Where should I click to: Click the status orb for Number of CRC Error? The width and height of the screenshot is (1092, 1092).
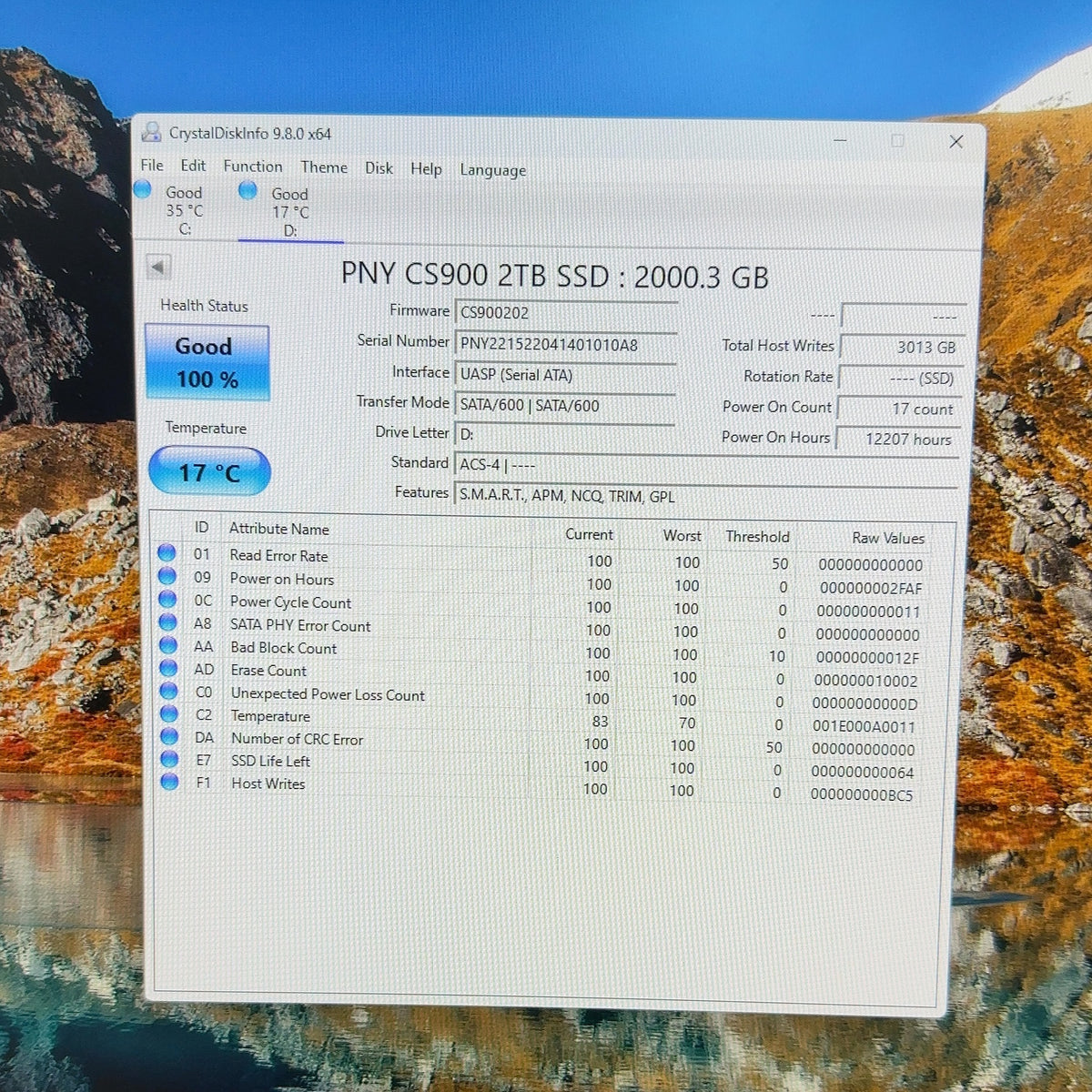point(168,736)
